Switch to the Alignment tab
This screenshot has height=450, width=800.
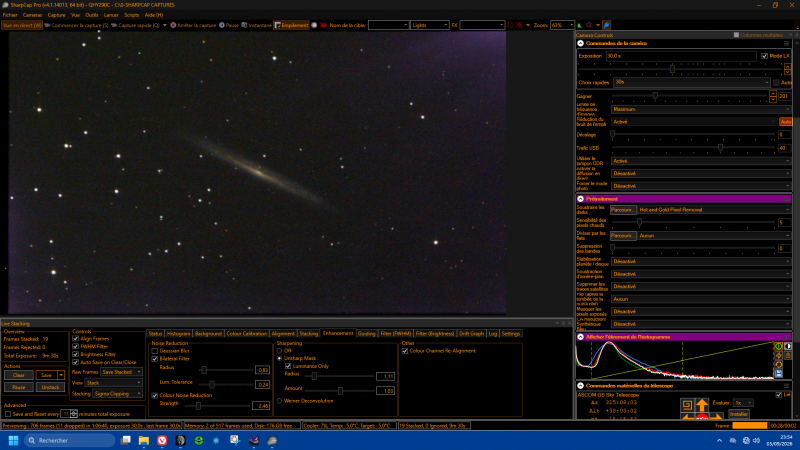pyautogui.click(x=283, y=334)
